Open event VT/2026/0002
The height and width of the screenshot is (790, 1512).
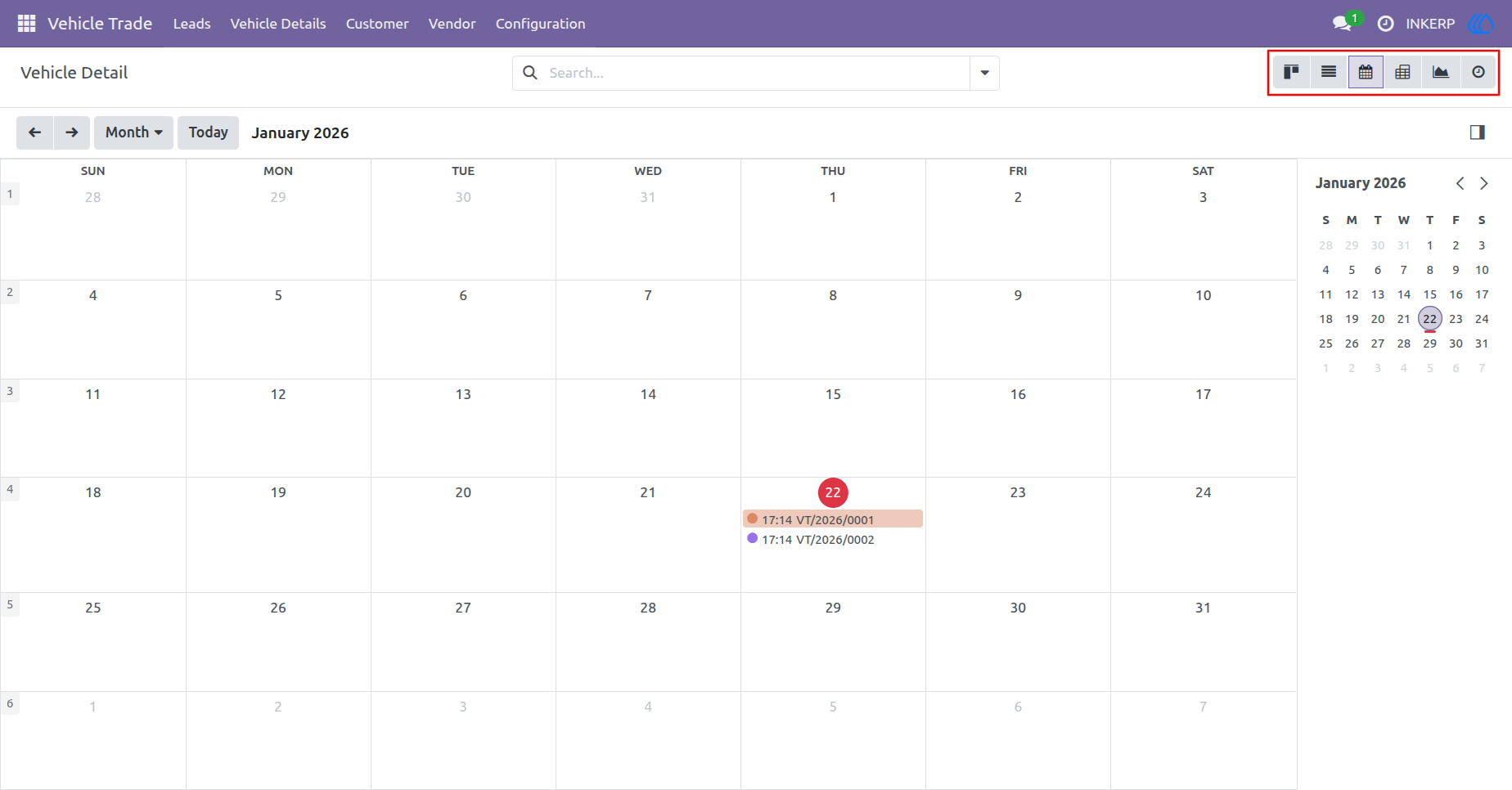(x=833, y=539)
